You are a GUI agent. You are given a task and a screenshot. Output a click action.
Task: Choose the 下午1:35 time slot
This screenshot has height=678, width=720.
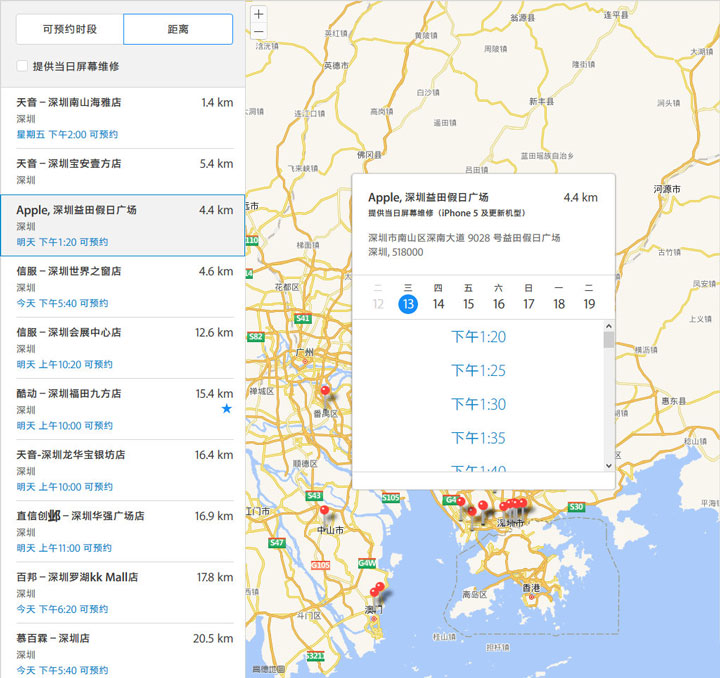478,438
